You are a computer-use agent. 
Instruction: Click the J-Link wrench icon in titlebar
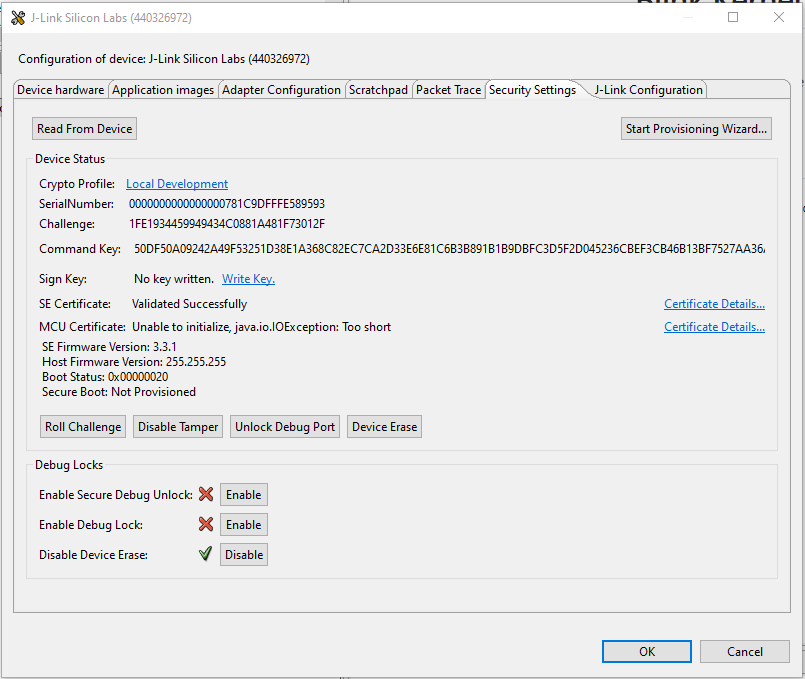click(x=17, y=17)
